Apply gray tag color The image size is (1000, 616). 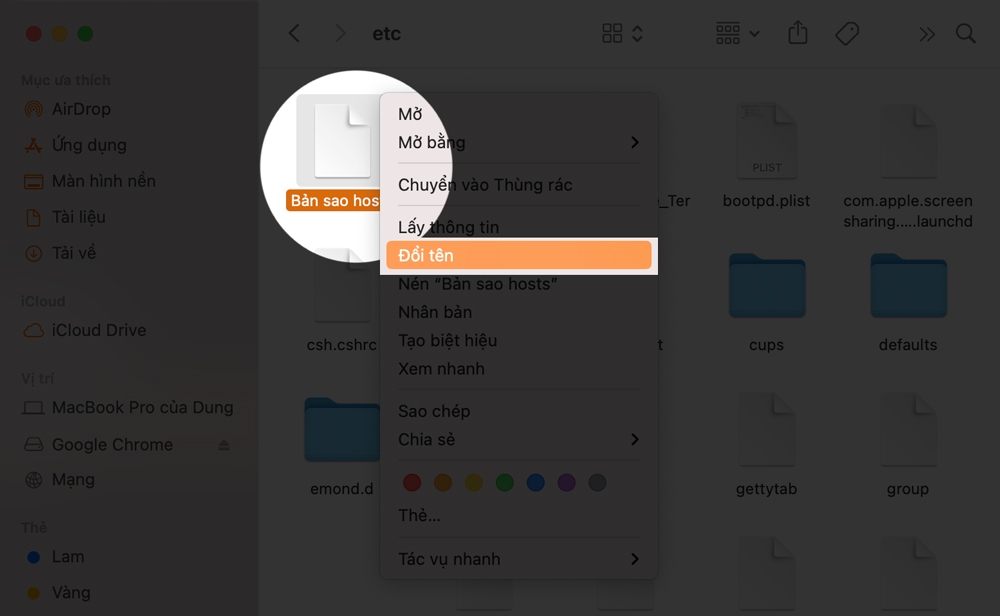tap(597, 483)
